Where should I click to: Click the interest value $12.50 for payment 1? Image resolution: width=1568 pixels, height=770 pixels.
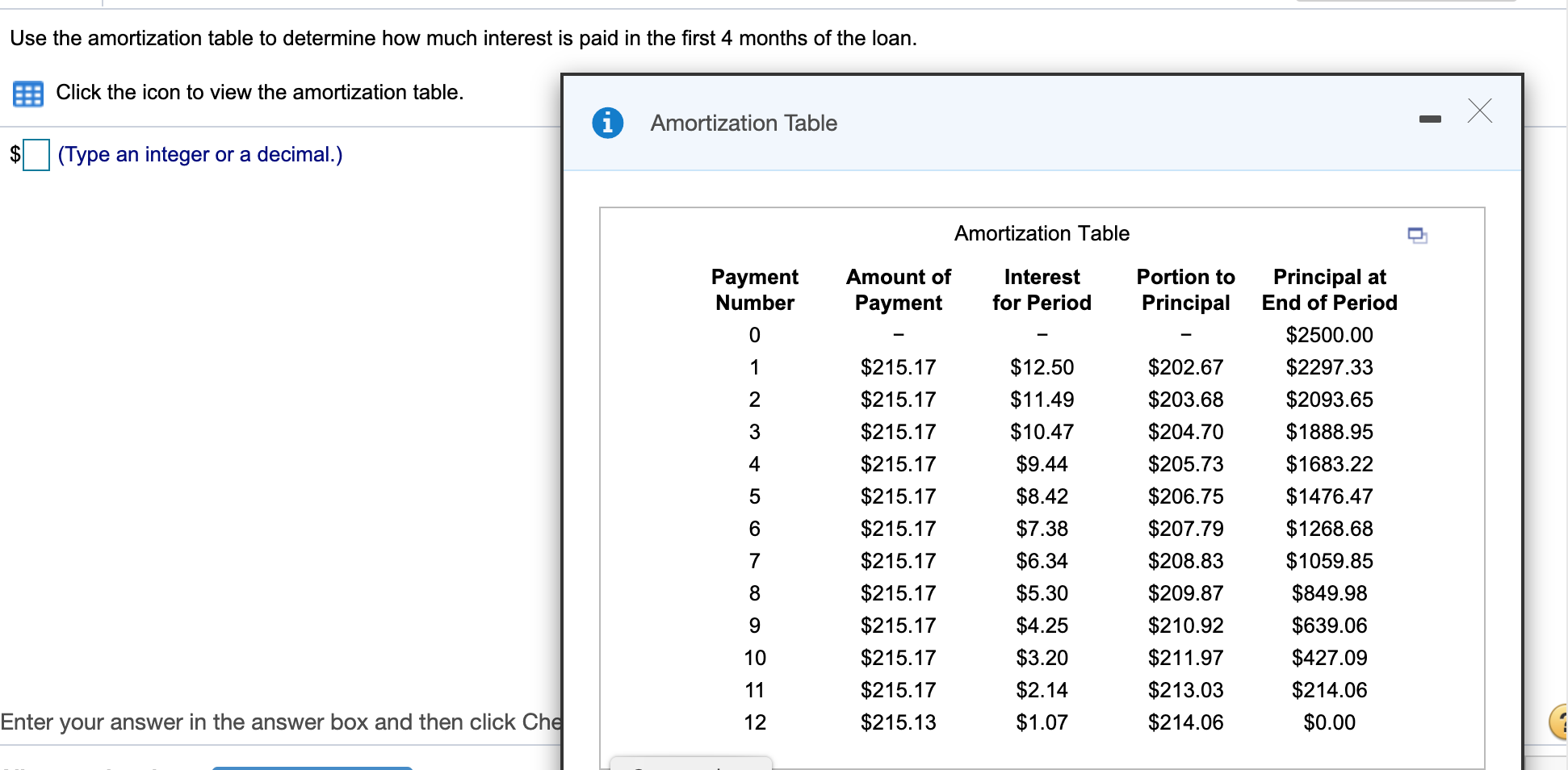[x=1042, y=367]
